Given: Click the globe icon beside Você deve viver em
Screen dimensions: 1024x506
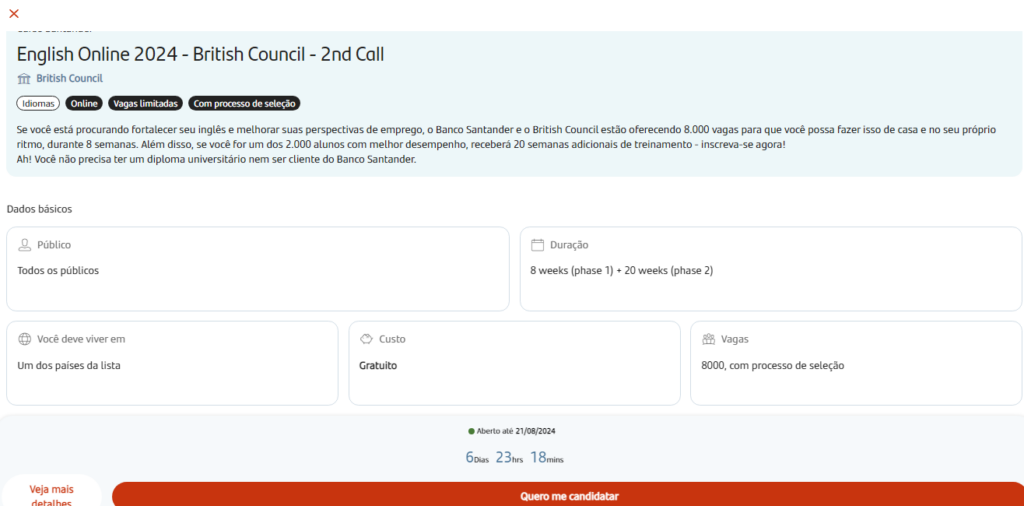Looking at the screenshot, I should (x=25, y=340).
